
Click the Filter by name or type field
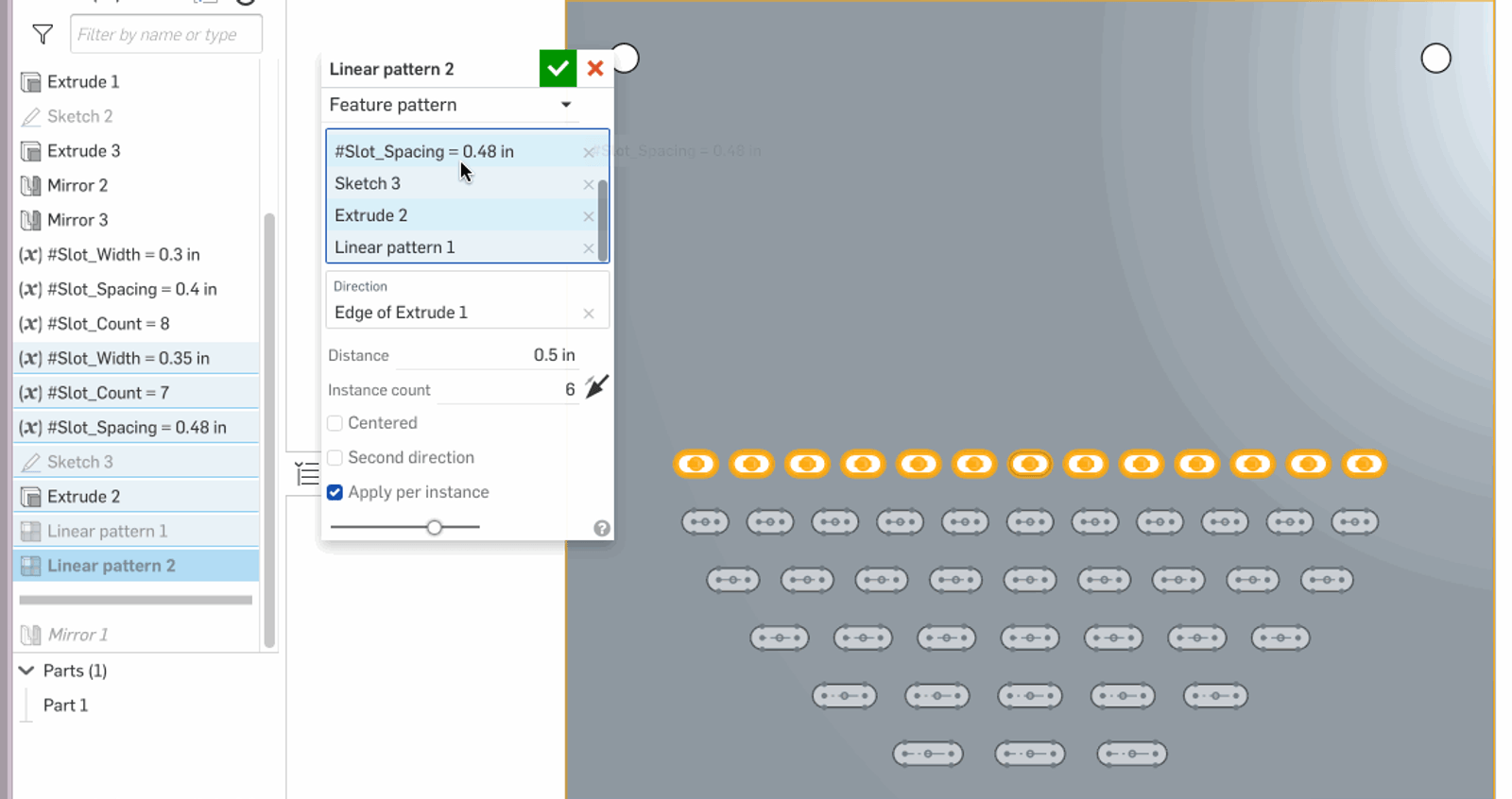(x=165, y=35)
